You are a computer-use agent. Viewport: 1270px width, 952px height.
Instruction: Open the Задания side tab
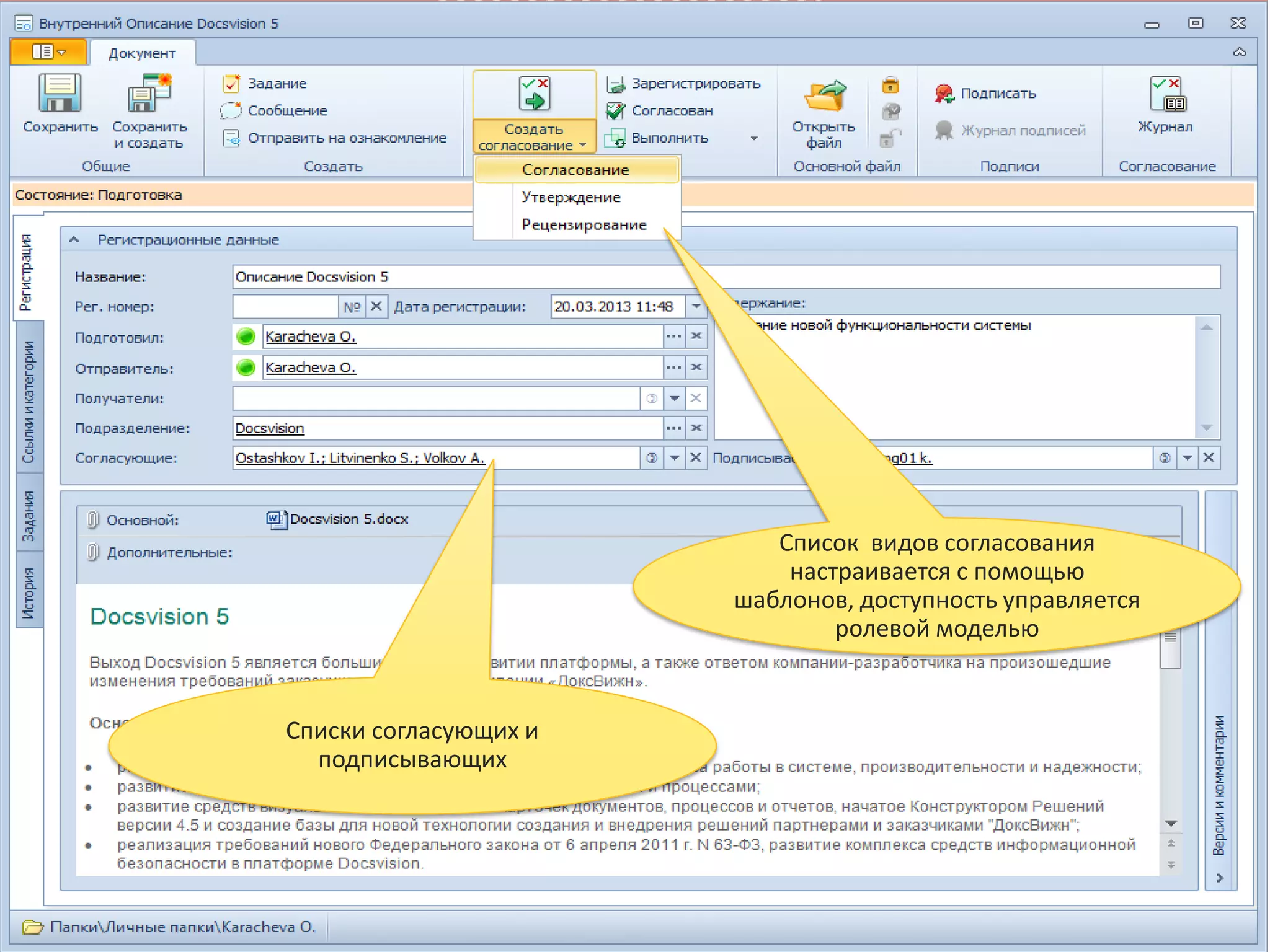pyautogui.click(x=29, y=515)
